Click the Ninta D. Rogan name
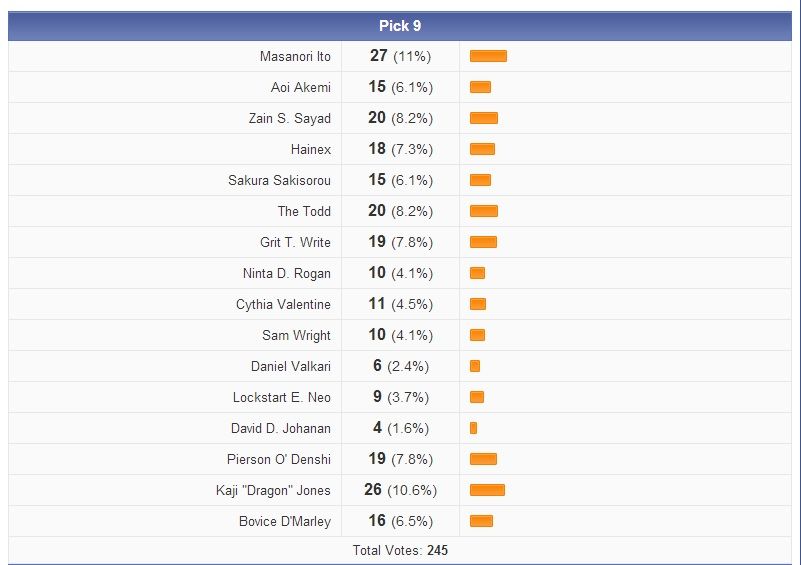This screenshot has height=565, width=801. click(x=286, y=274)
